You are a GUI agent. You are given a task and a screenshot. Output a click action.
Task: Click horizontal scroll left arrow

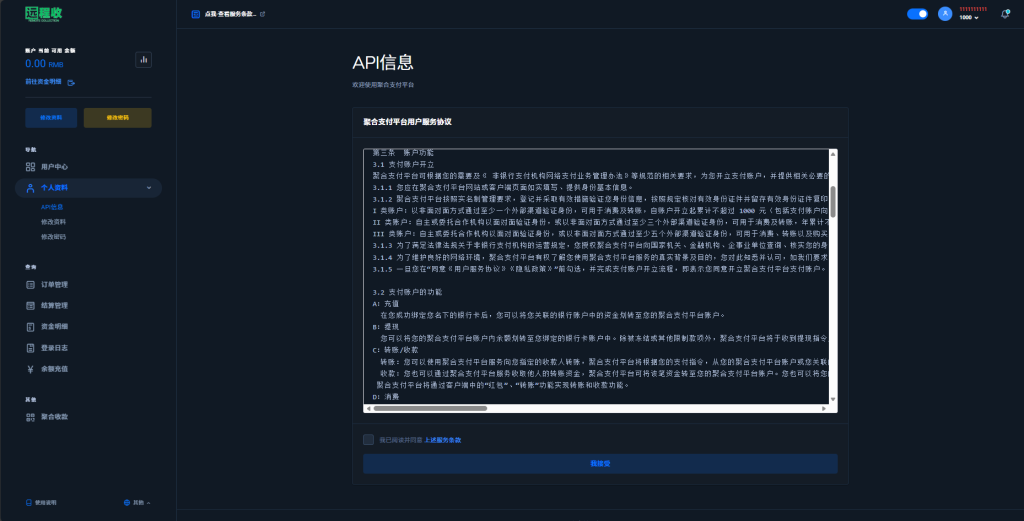click(x=368, y=408)
